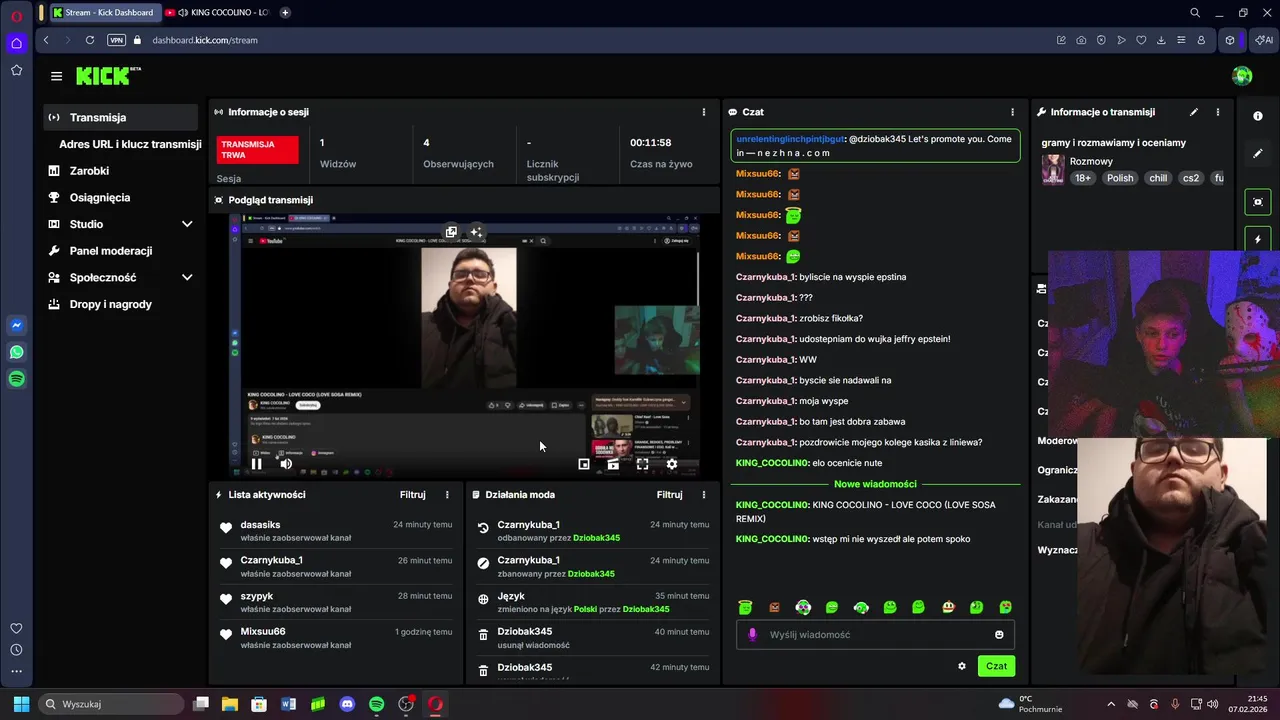Screen dimensions: 1280x720
Task: Click the purple microphone icon in chat input
Action: (x=752, y=634)
